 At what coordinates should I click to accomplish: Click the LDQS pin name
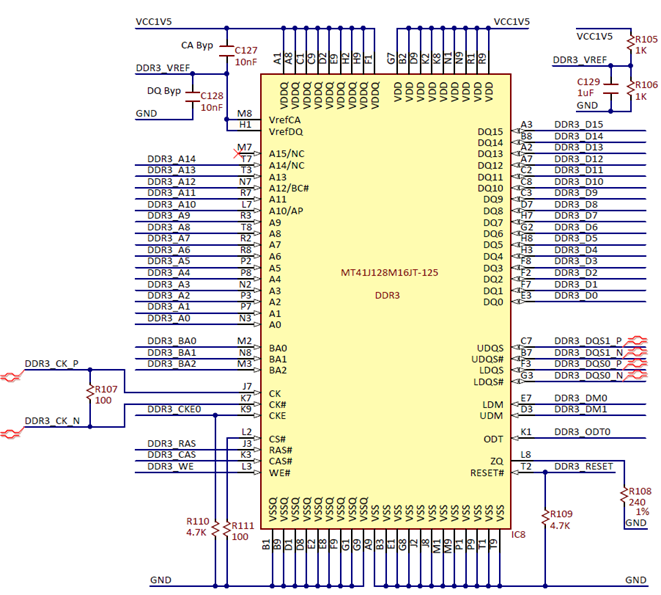click(x=491, y=370)
